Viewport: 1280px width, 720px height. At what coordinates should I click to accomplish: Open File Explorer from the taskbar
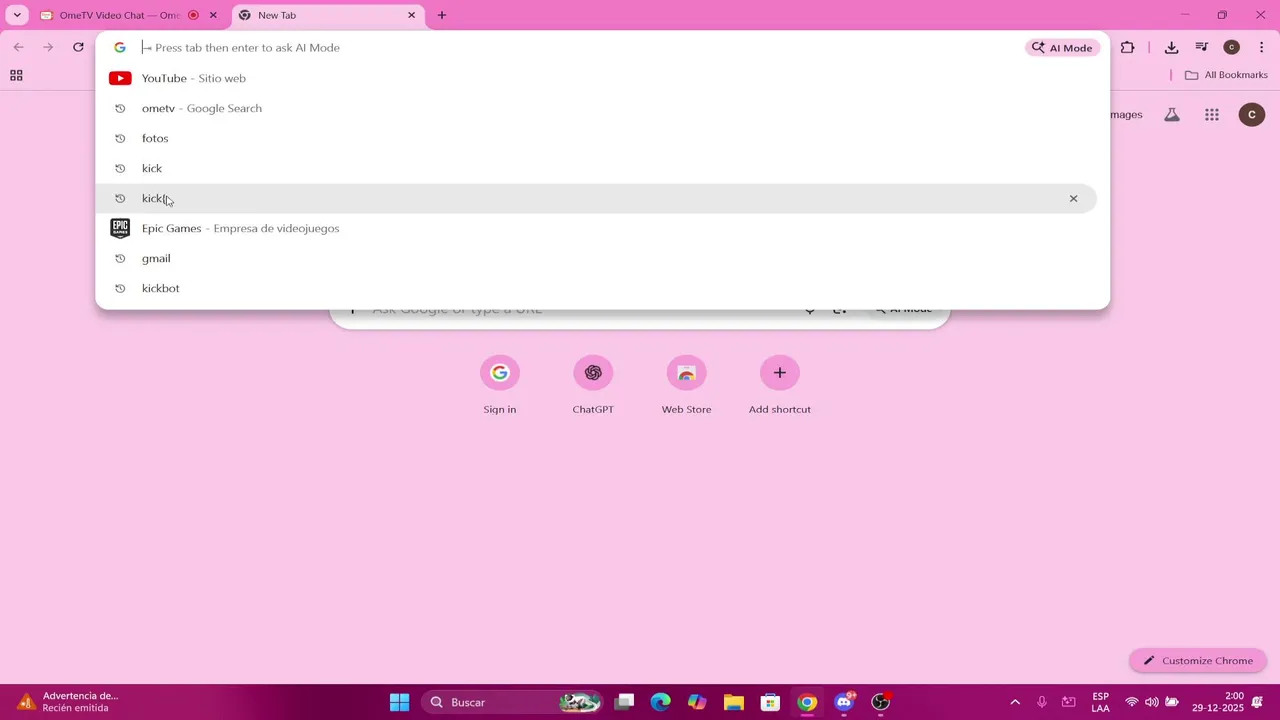point(734,702)
